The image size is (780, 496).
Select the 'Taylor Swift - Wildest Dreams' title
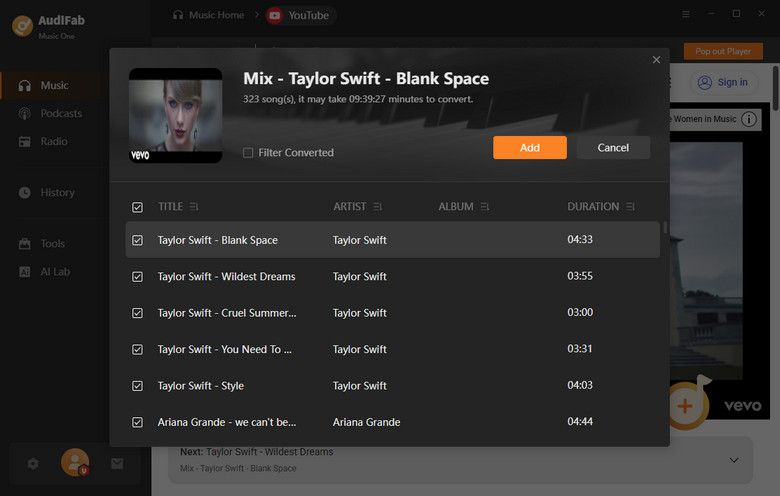(226, 277)
